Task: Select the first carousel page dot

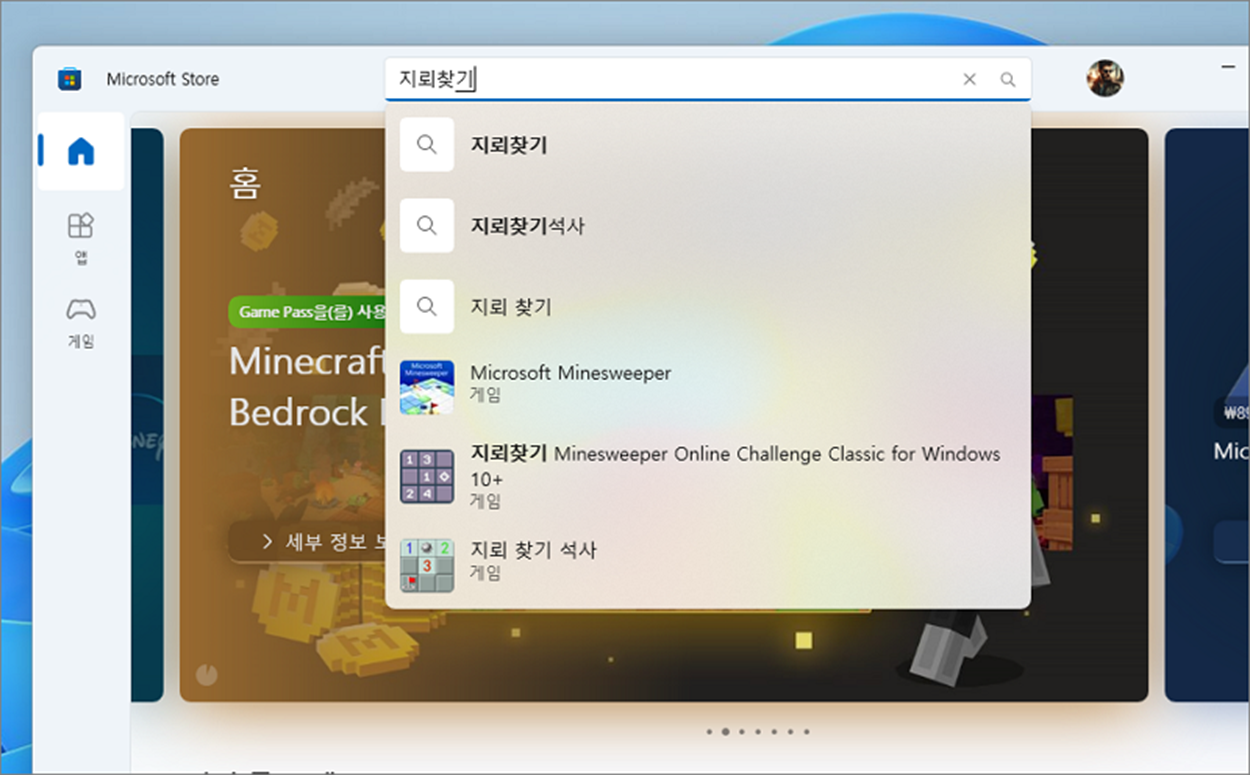Action: click(709, 732)
